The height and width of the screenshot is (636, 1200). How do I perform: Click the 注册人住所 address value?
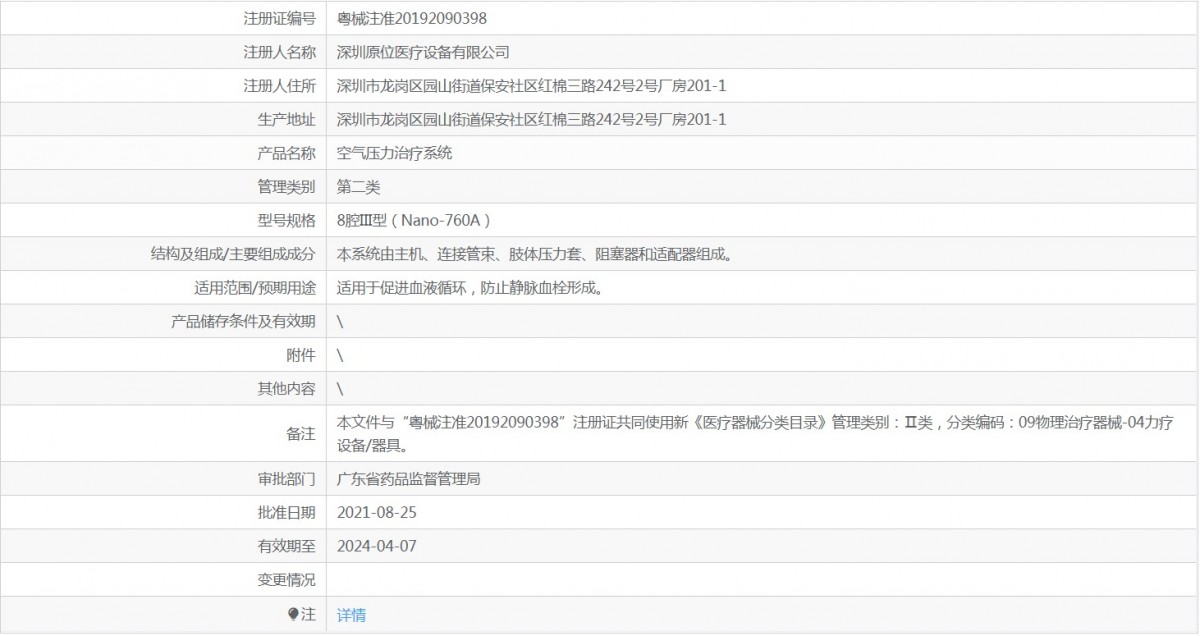coord(531,86)
